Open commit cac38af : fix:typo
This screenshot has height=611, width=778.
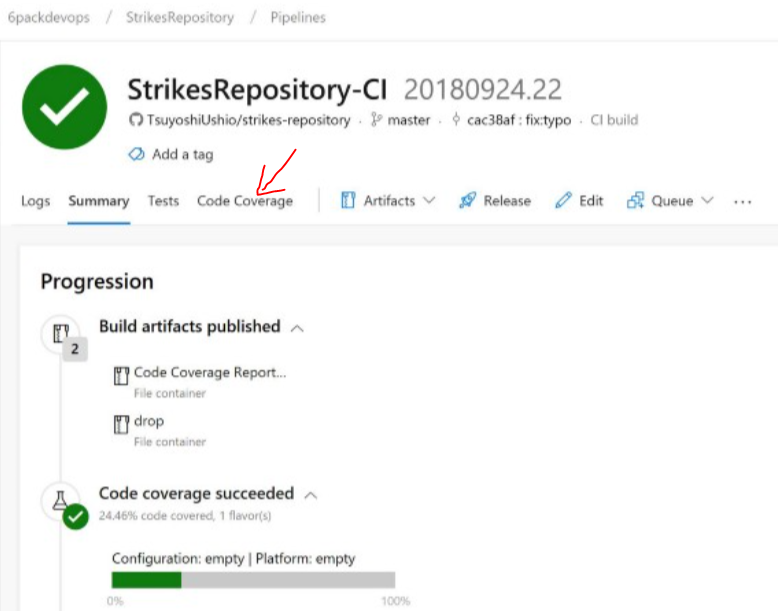point(519,120)
